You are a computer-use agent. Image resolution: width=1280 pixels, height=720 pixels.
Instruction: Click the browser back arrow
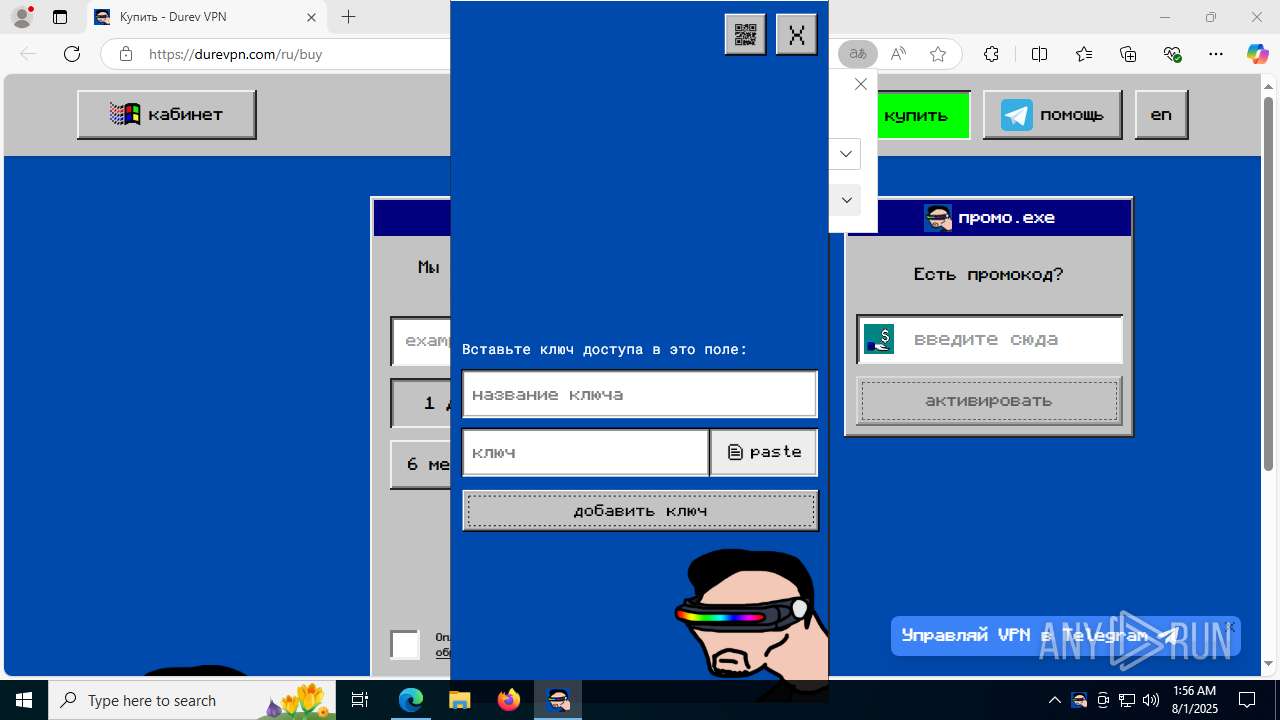28,54
